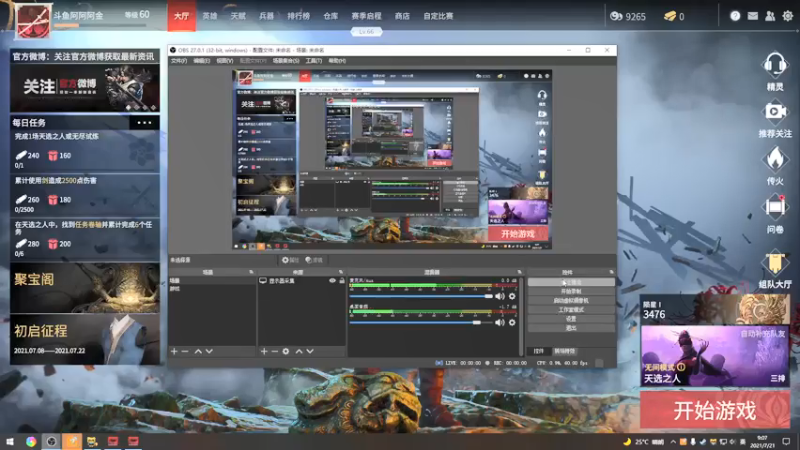Open the OBS 场景集合 menu

(286, 61)
